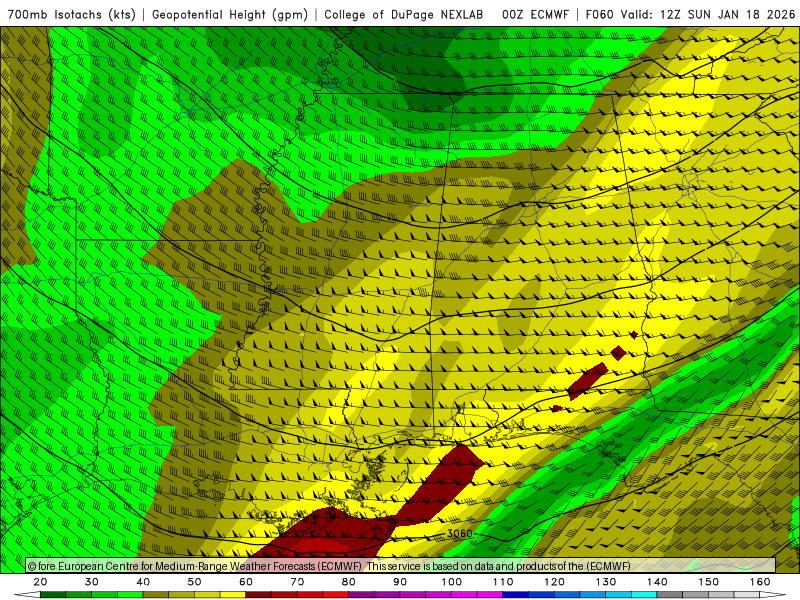Pick the bright green swatch just below 40
The image size is (800, 600).
click(130, 595)
